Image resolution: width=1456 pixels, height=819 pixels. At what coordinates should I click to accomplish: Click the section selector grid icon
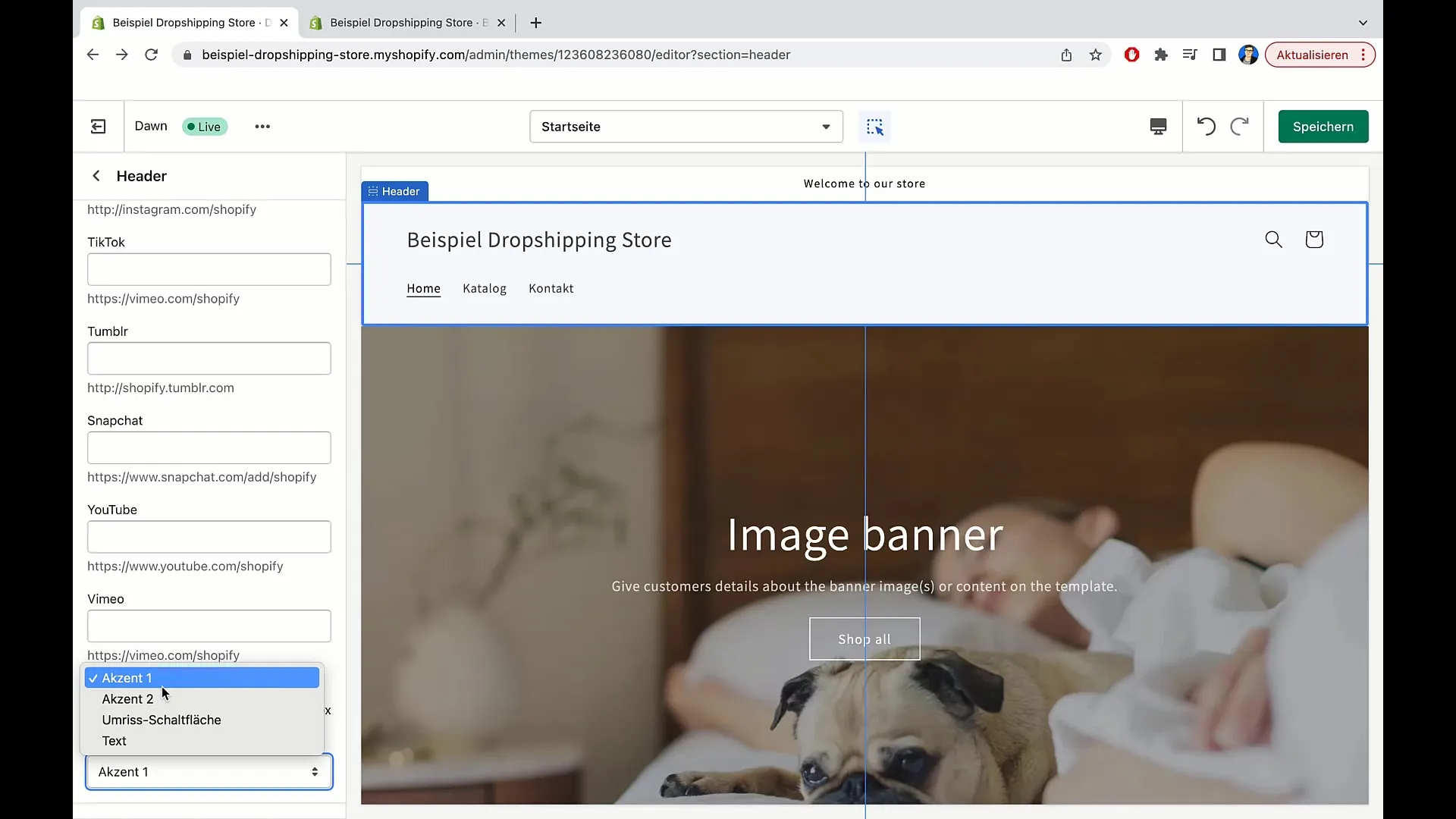point(875,126)
